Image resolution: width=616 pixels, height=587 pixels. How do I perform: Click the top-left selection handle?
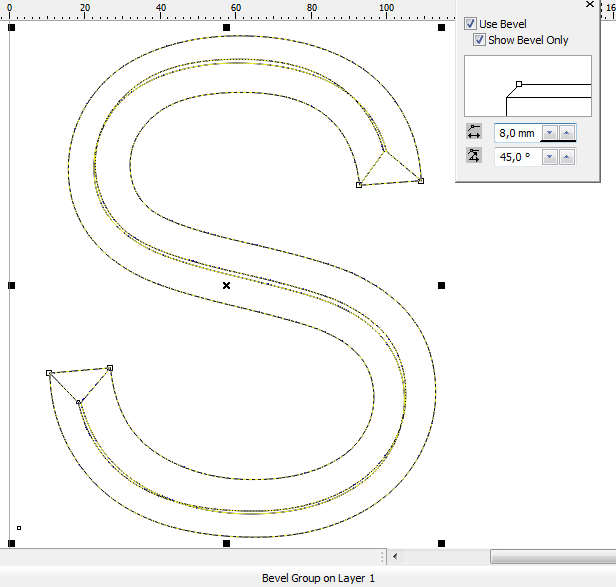(x=11, y=28)
